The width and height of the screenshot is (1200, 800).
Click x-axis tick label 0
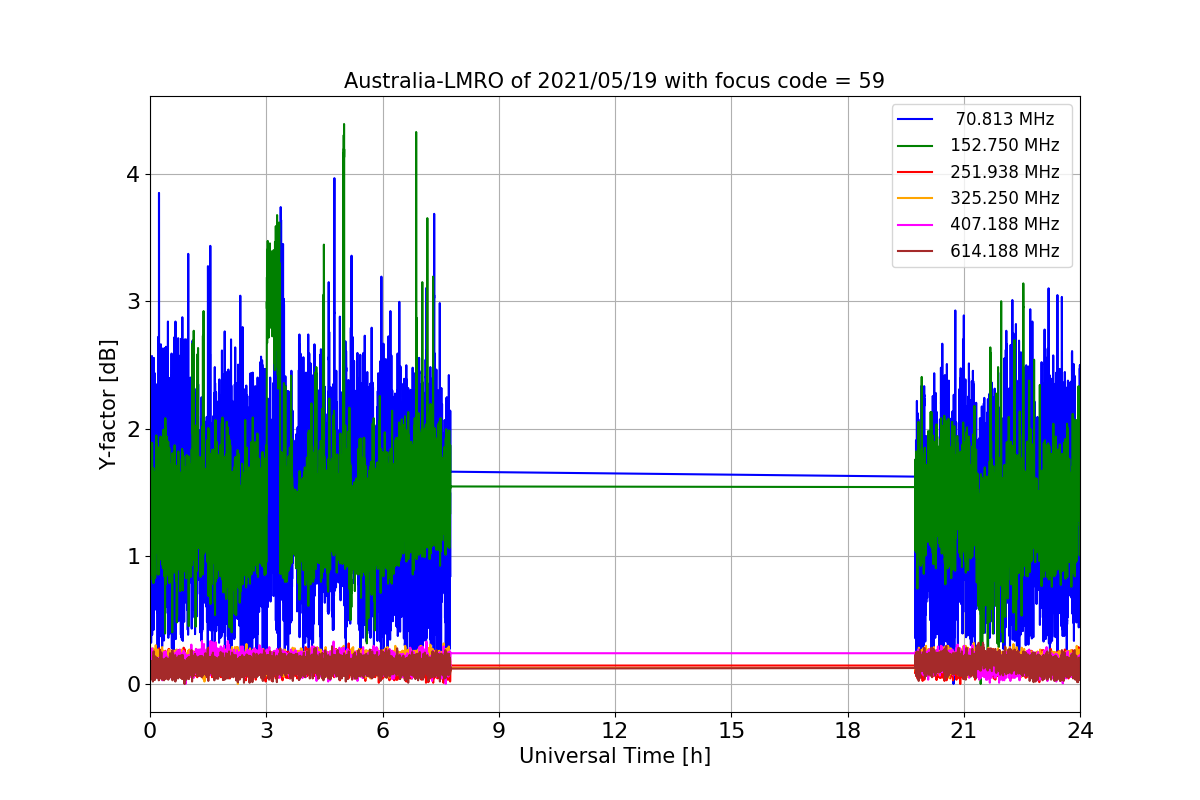150,731
